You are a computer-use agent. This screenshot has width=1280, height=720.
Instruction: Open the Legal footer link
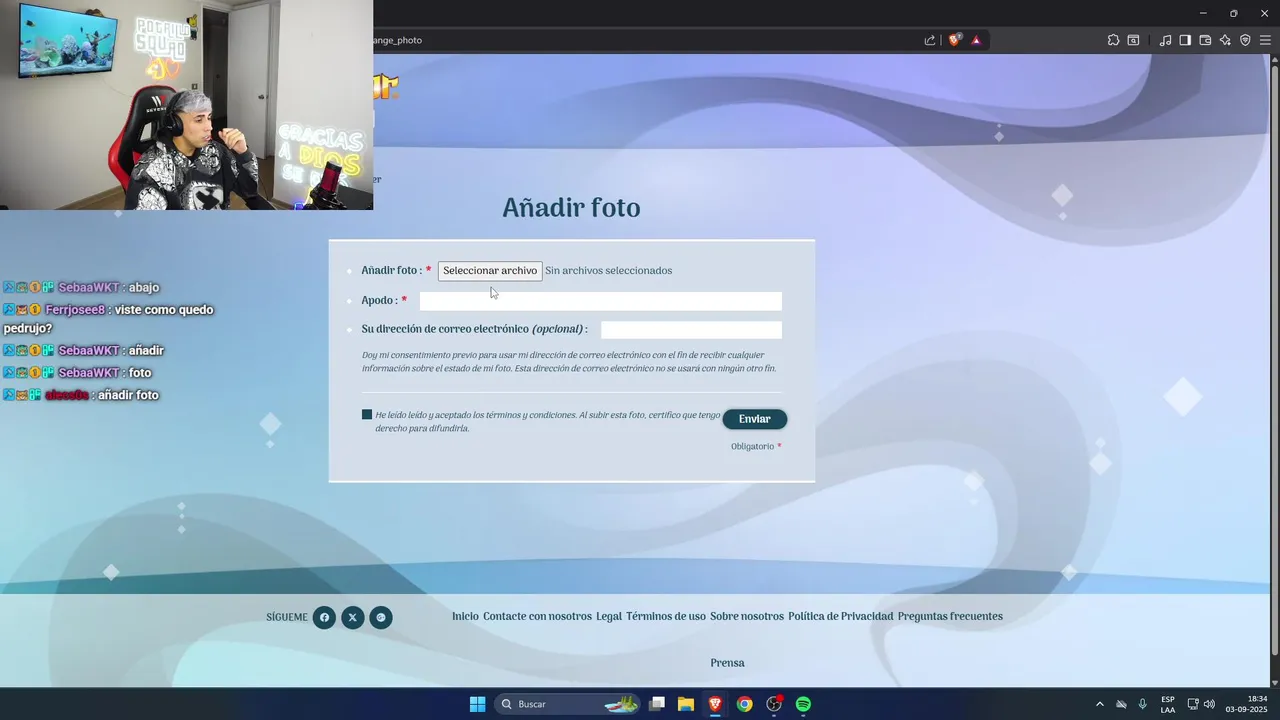(609, 616)
